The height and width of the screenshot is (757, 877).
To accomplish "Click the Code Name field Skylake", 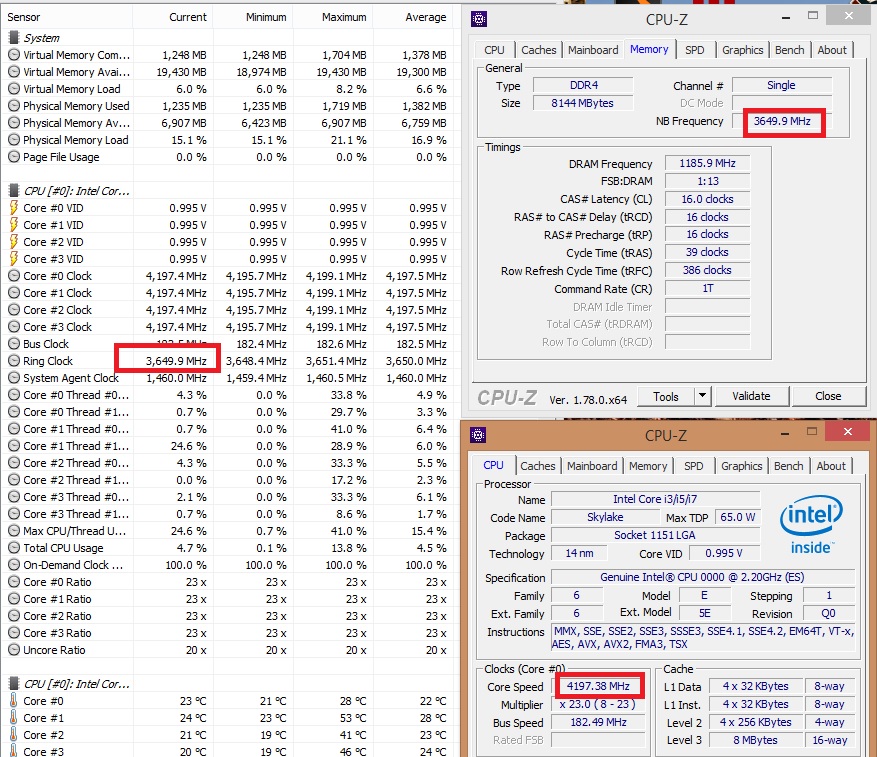I will pyautogui.click(x=605, y=517).
